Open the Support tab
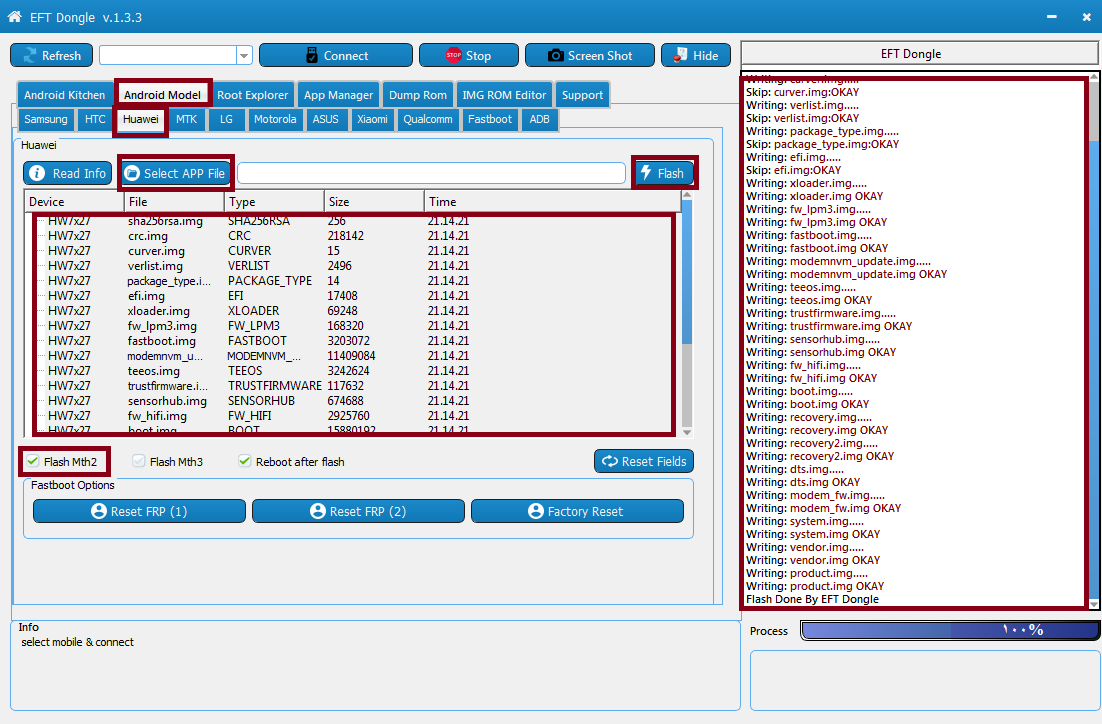This screenshot has width=1102, height=724. click(582, 95)
